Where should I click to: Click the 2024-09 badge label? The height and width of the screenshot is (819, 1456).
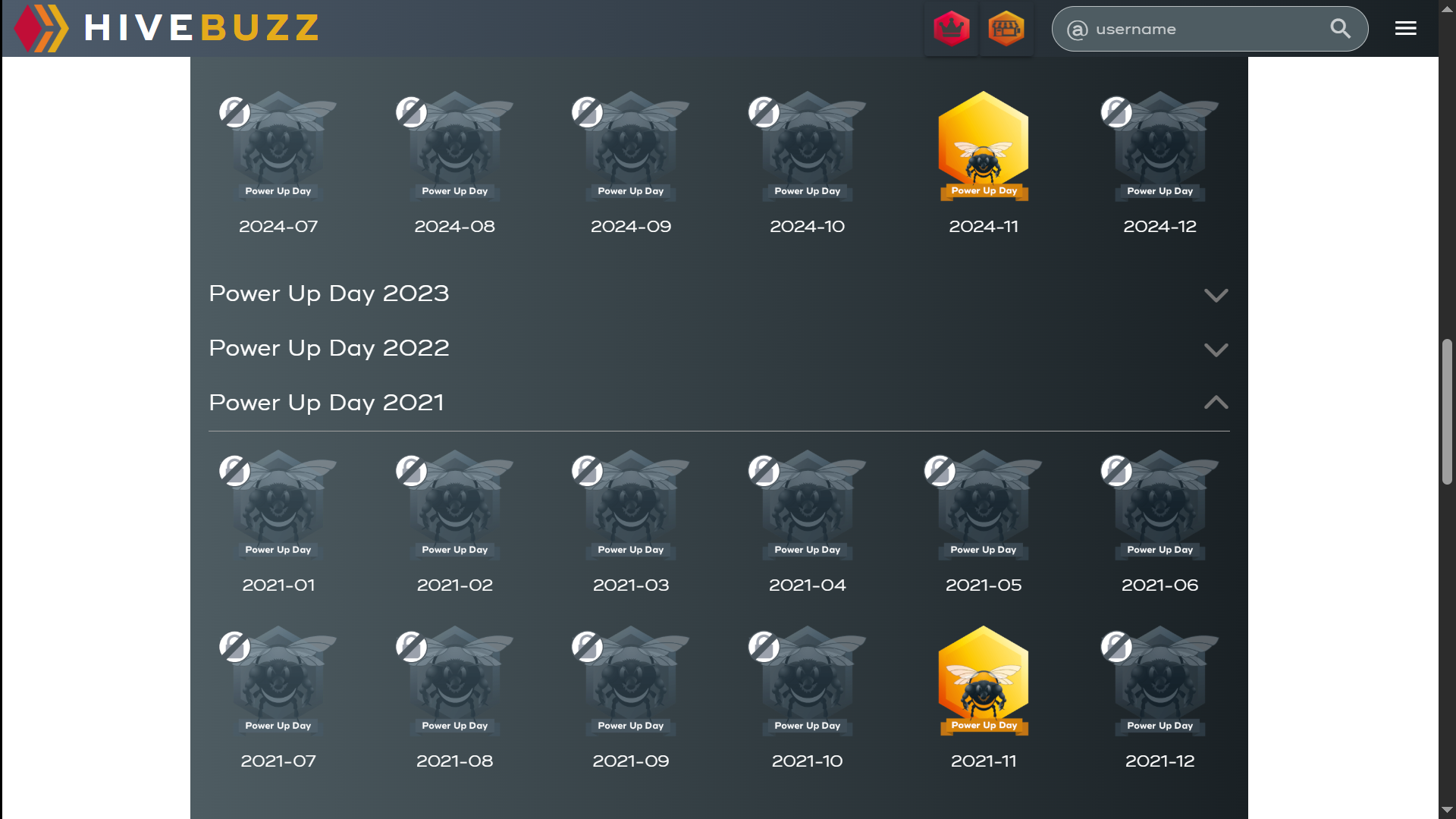coord(631,227)
